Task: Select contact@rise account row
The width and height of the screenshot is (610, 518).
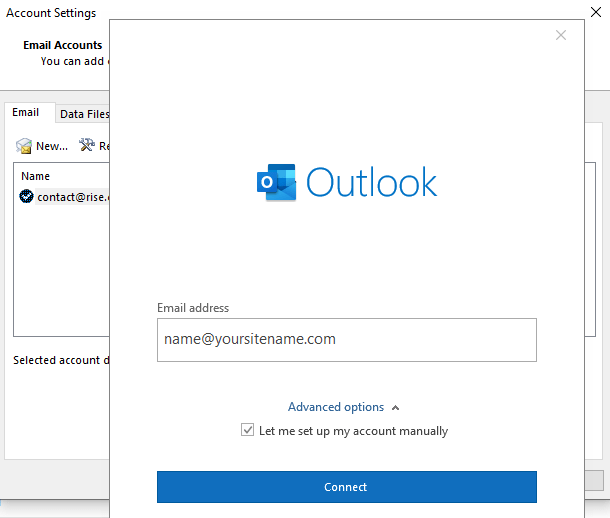Action: 64,197
